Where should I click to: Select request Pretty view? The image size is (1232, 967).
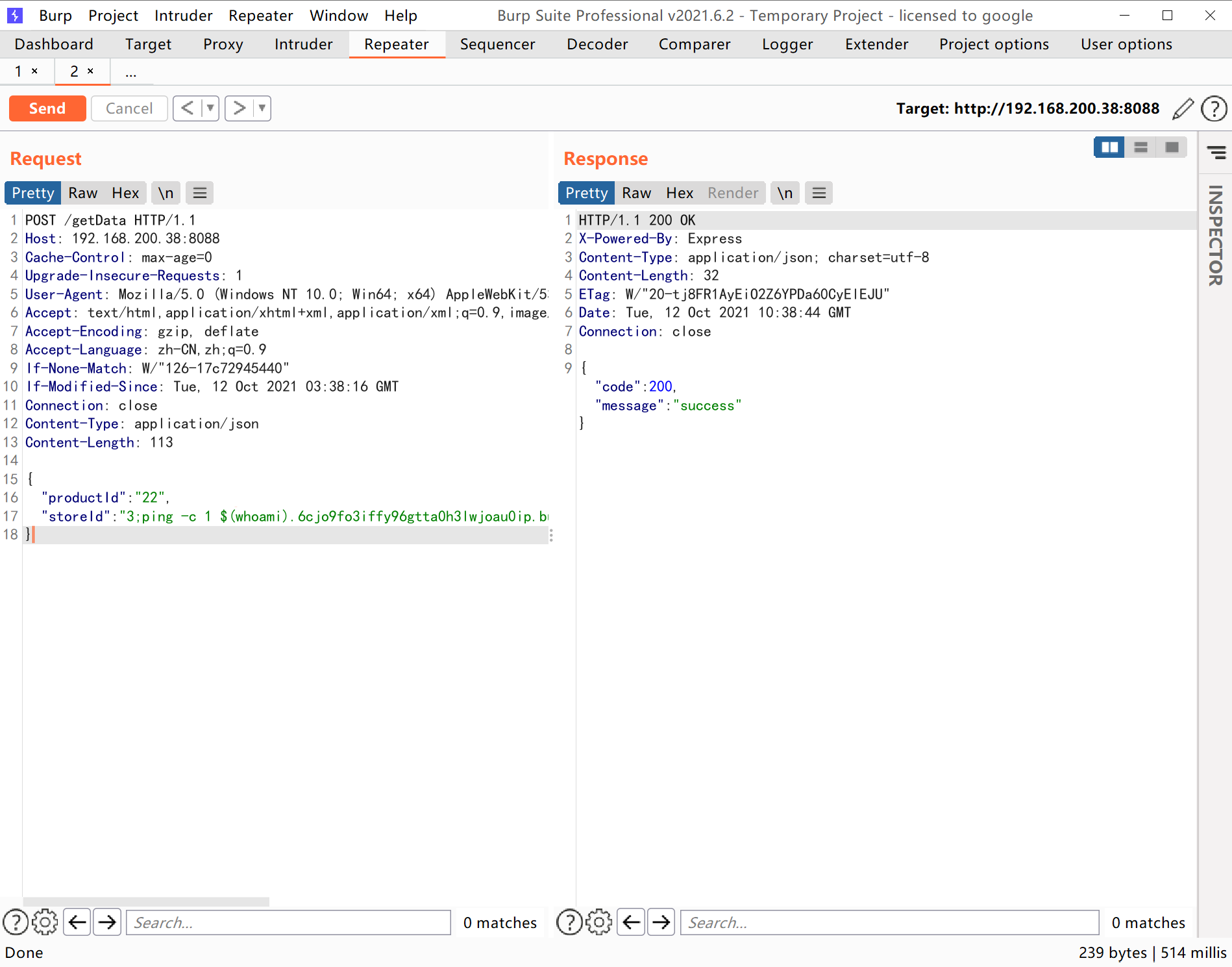coord(32,193)
